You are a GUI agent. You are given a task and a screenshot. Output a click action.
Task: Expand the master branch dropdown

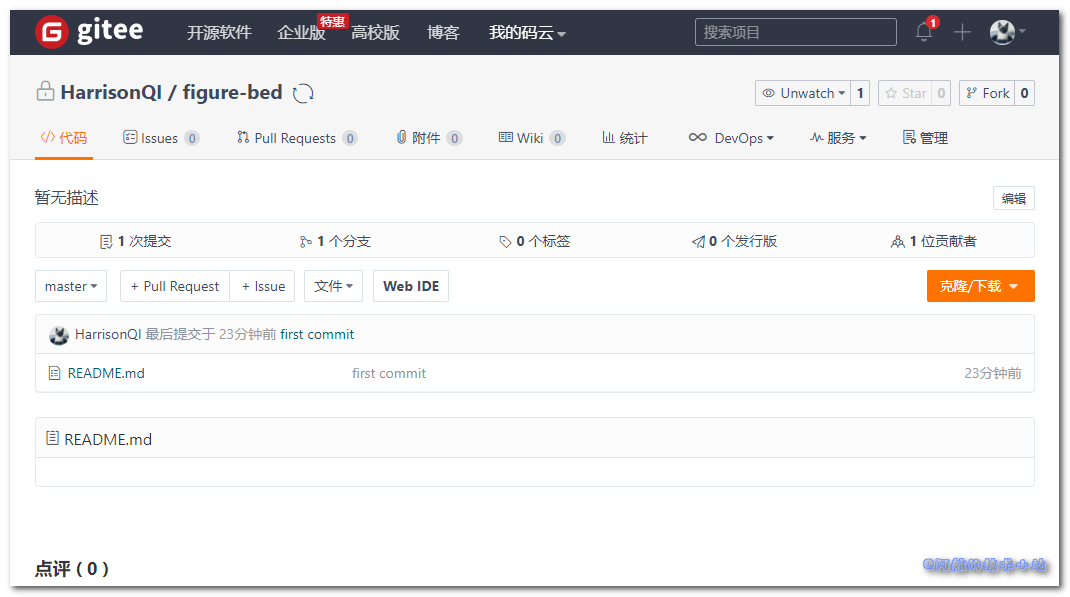click(71, 286)
